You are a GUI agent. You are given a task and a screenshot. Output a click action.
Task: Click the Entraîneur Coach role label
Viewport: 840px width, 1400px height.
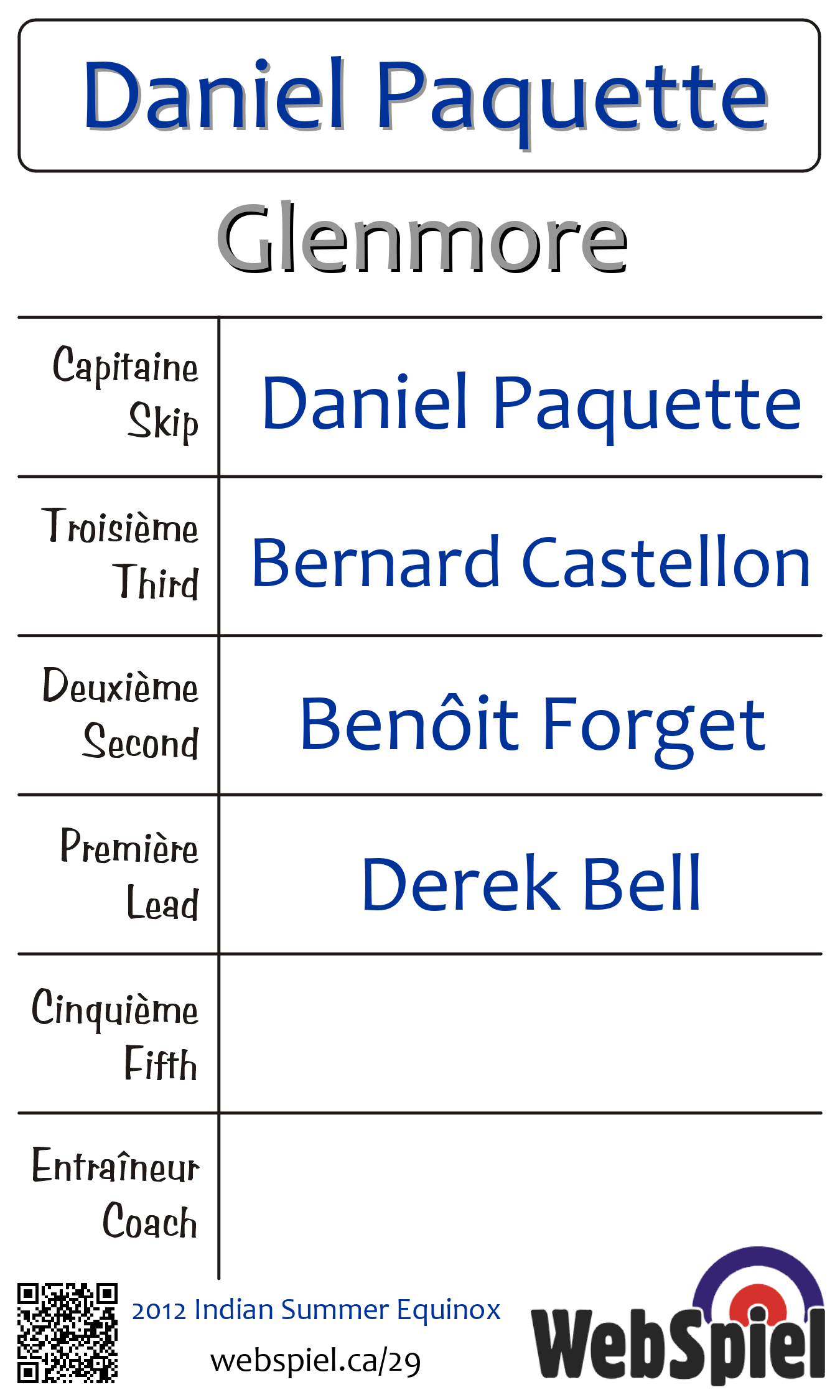coord(116,1193)
